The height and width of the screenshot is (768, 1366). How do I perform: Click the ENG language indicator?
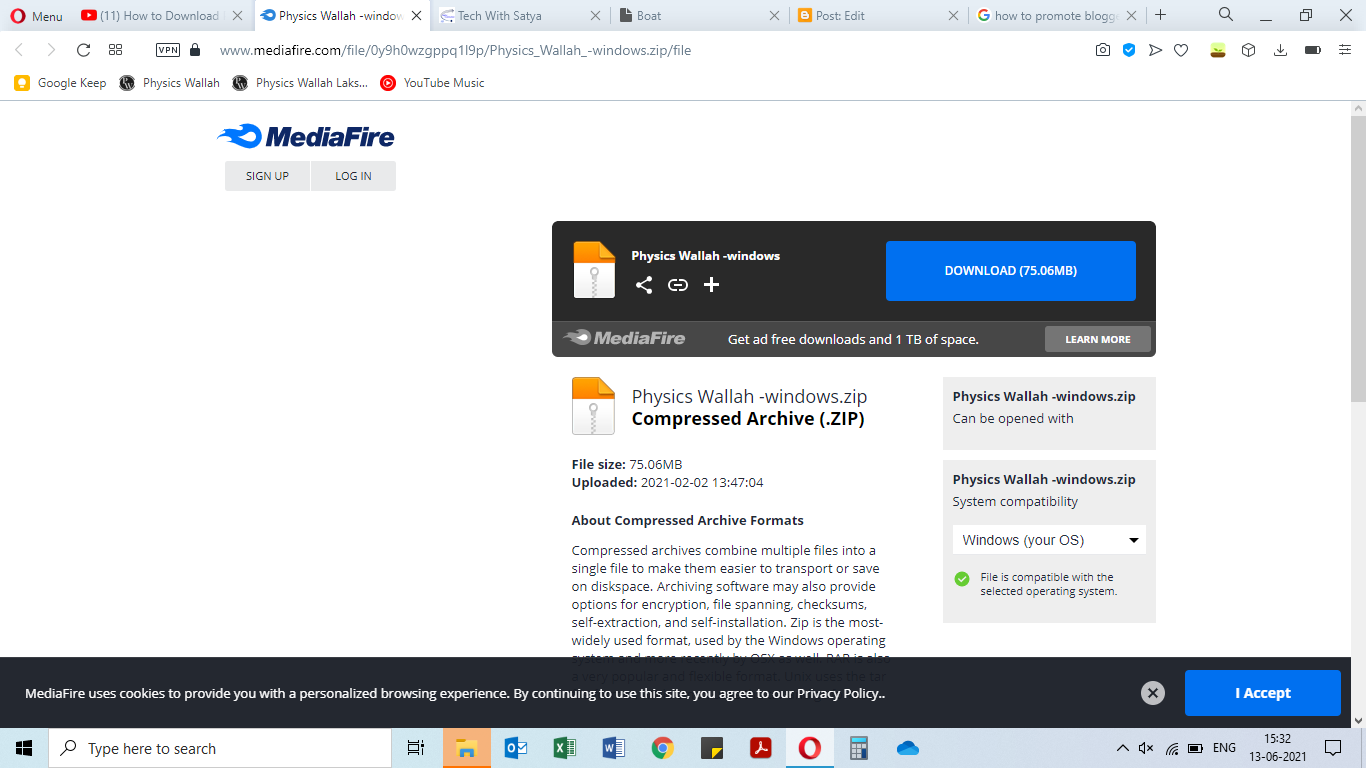click(1224, 748)
